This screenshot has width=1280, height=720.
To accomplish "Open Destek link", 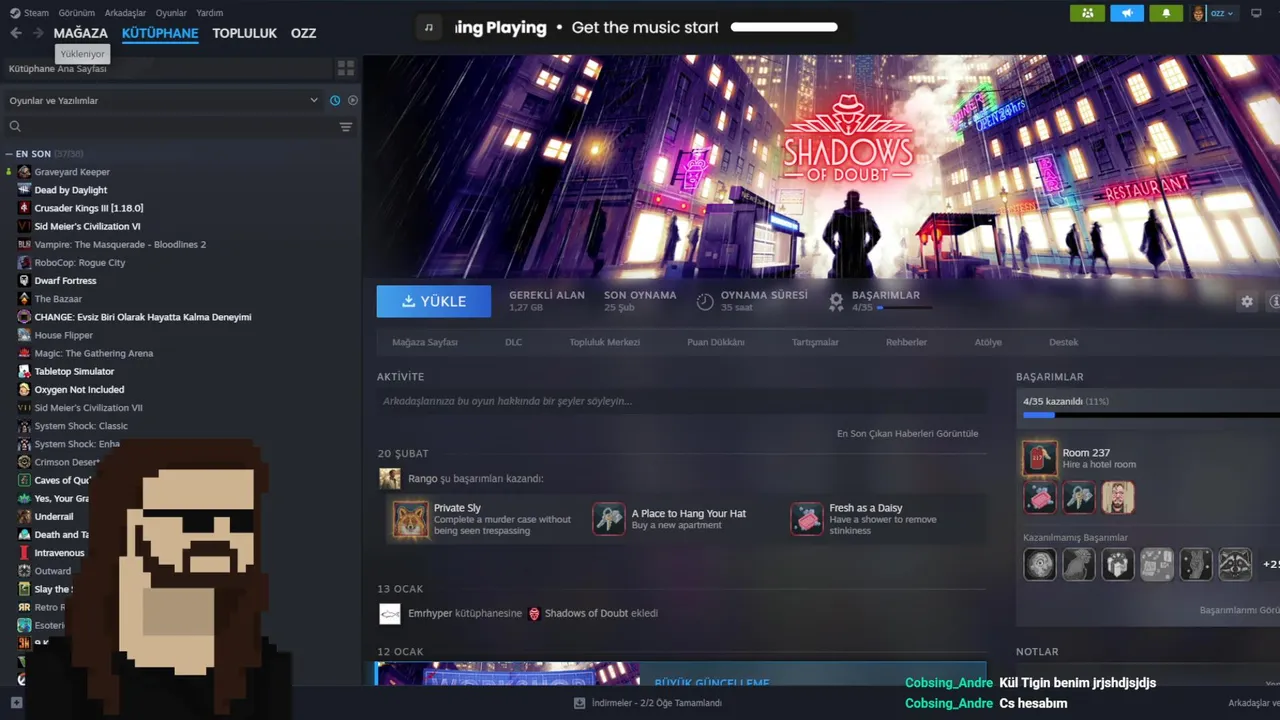I will 1063,342.
